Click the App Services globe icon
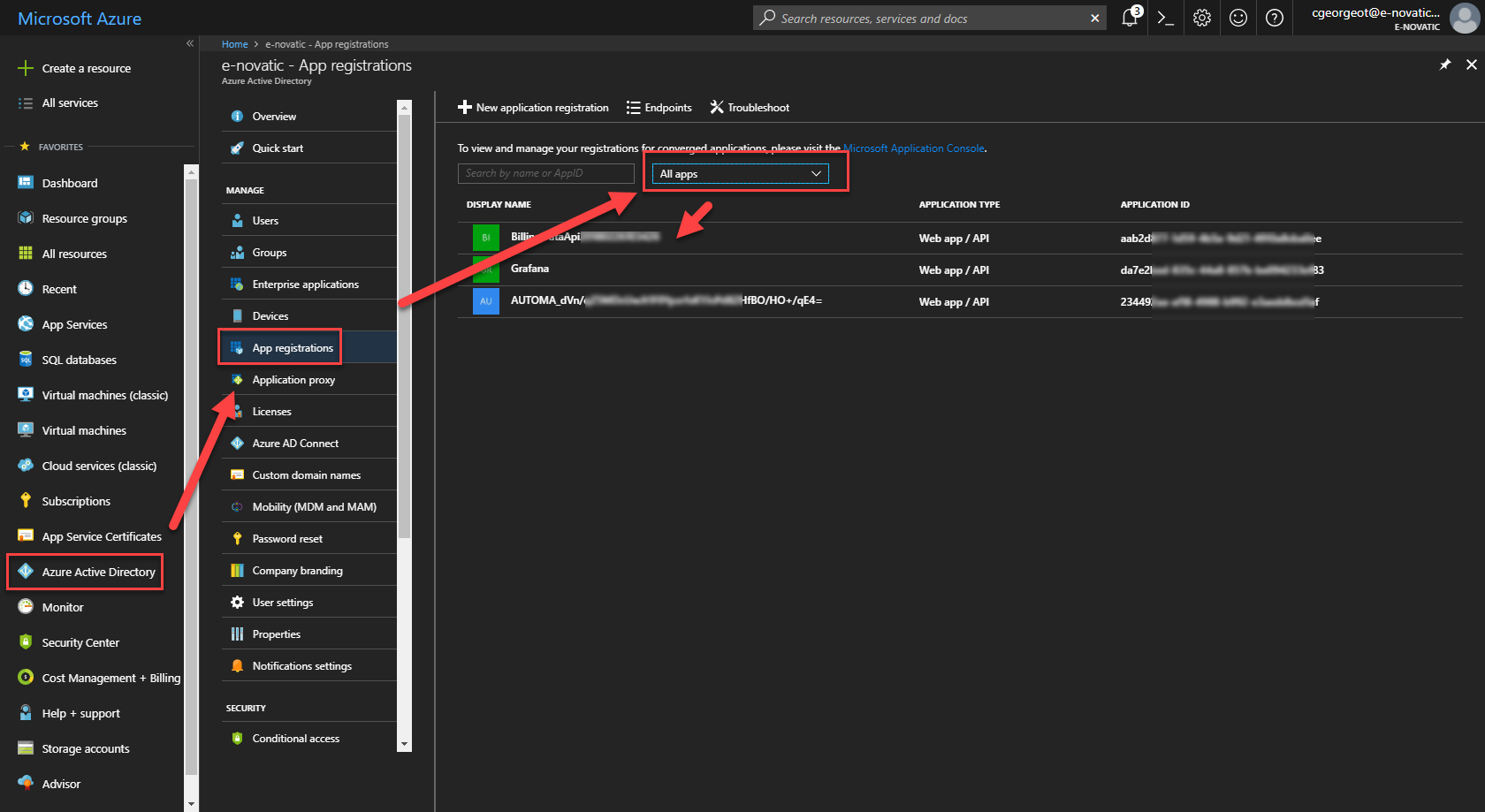 click(26, 323)
